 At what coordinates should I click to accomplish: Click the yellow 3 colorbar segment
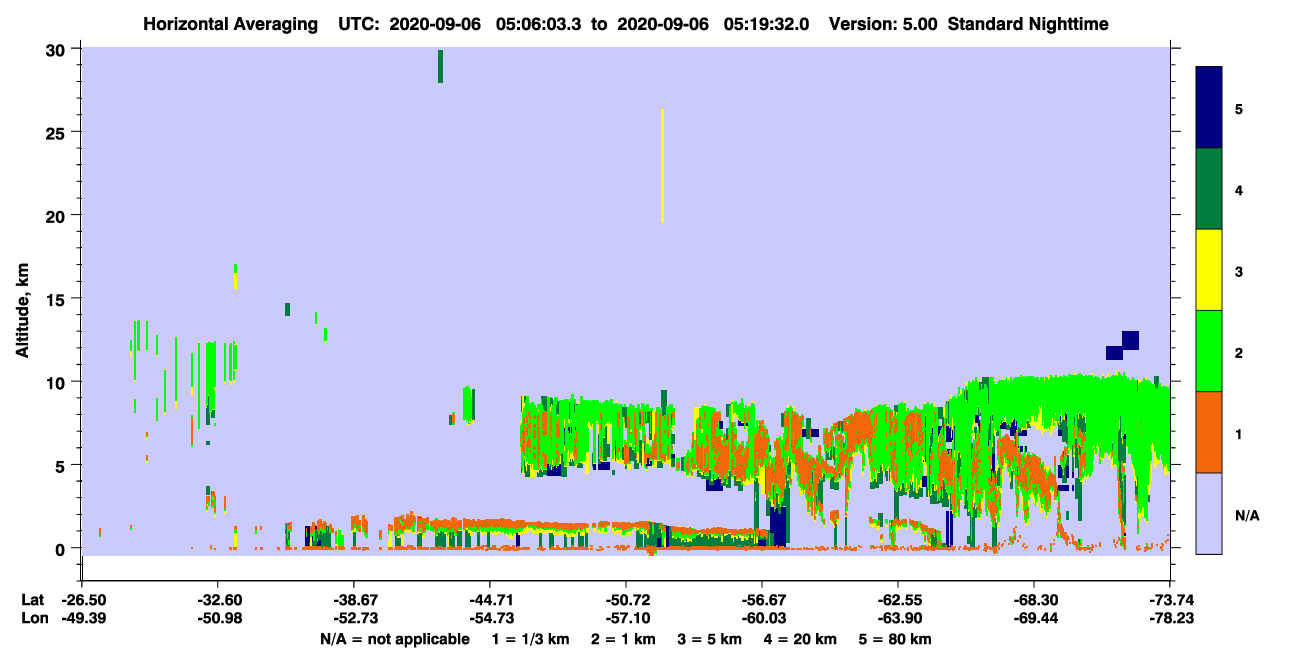[1209, 270]
